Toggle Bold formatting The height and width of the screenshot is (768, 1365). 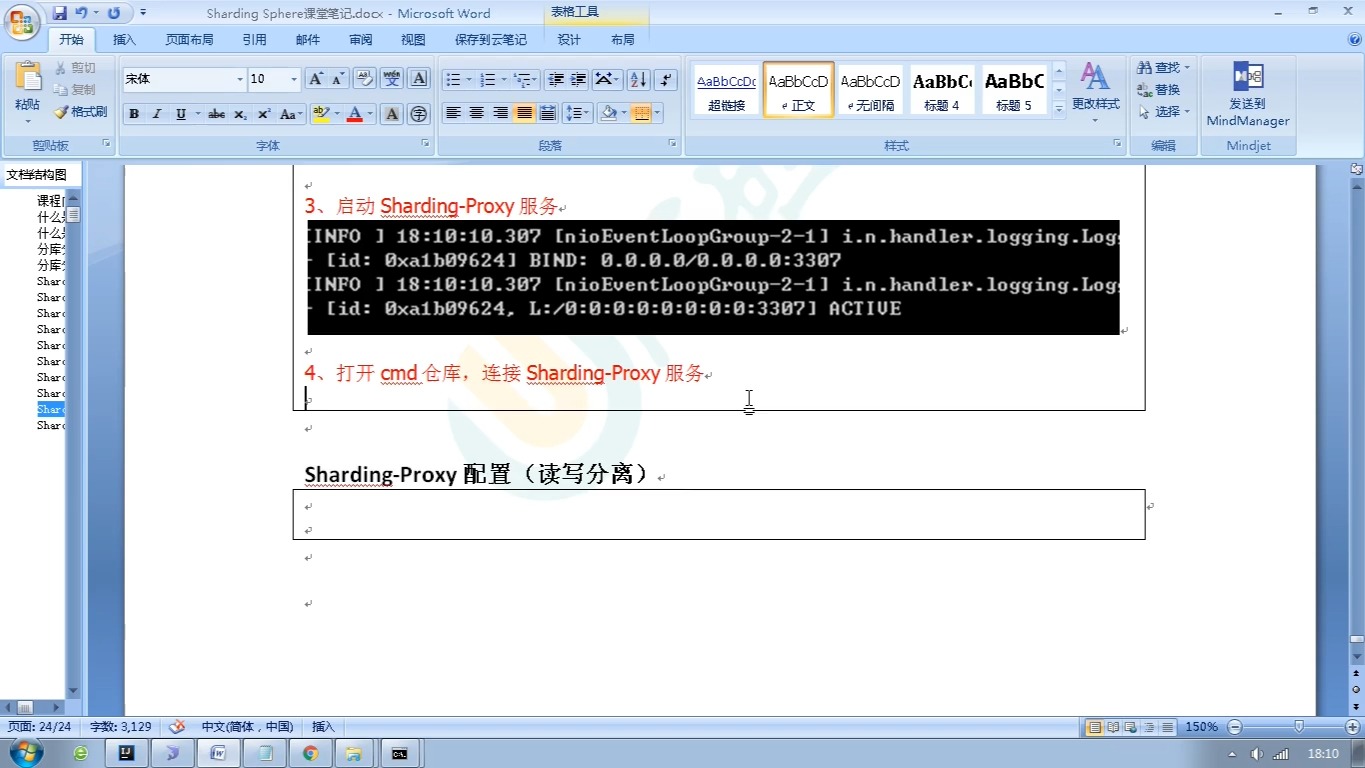(x=133, y=114)
